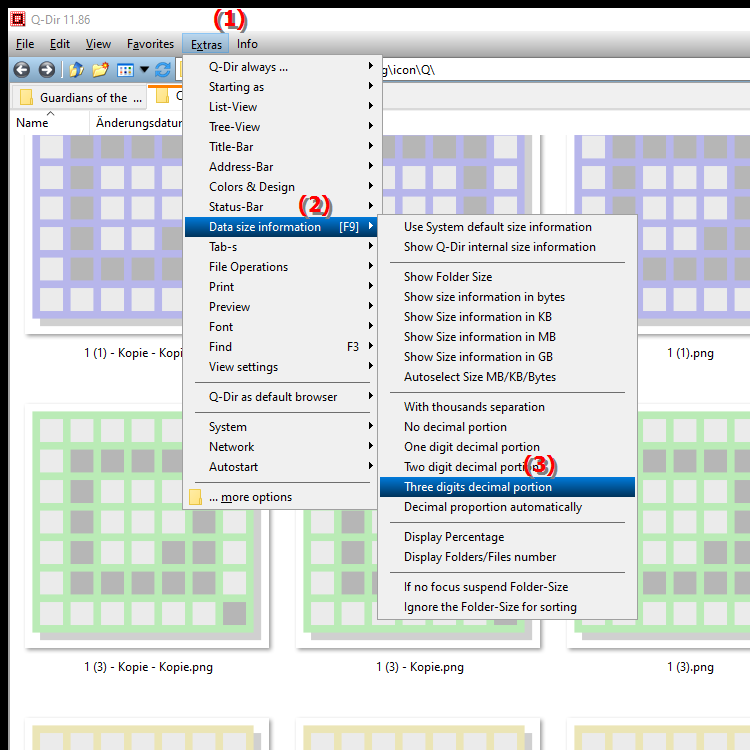The height and width of the screenshot is (750, 750).
Task: Select Two digit decimal portion
Action: click(x=507, y=467)
